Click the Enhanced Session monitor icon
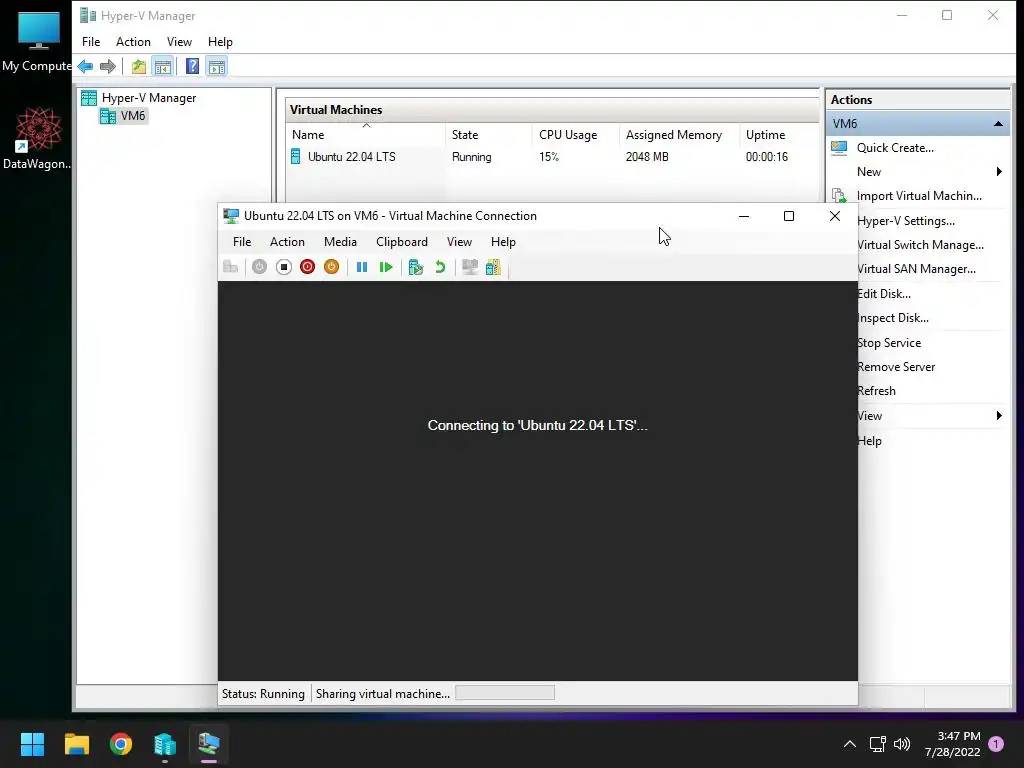The image size is (1024, 768). 470,267
